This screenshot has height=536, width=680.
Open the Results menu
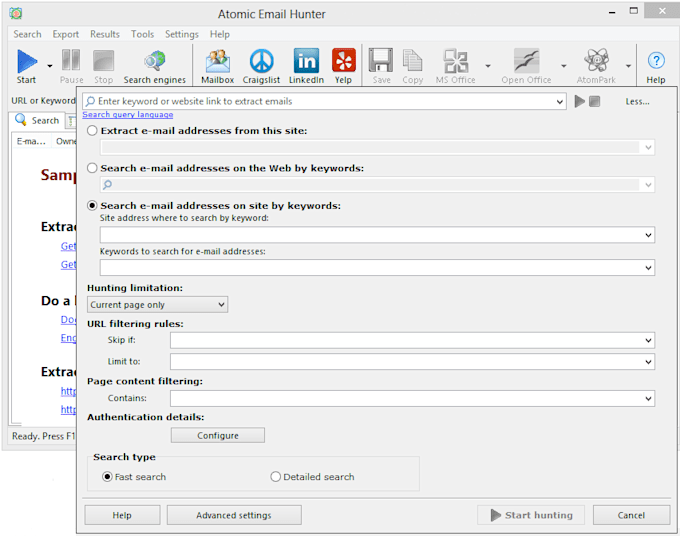tap(105, 34)
